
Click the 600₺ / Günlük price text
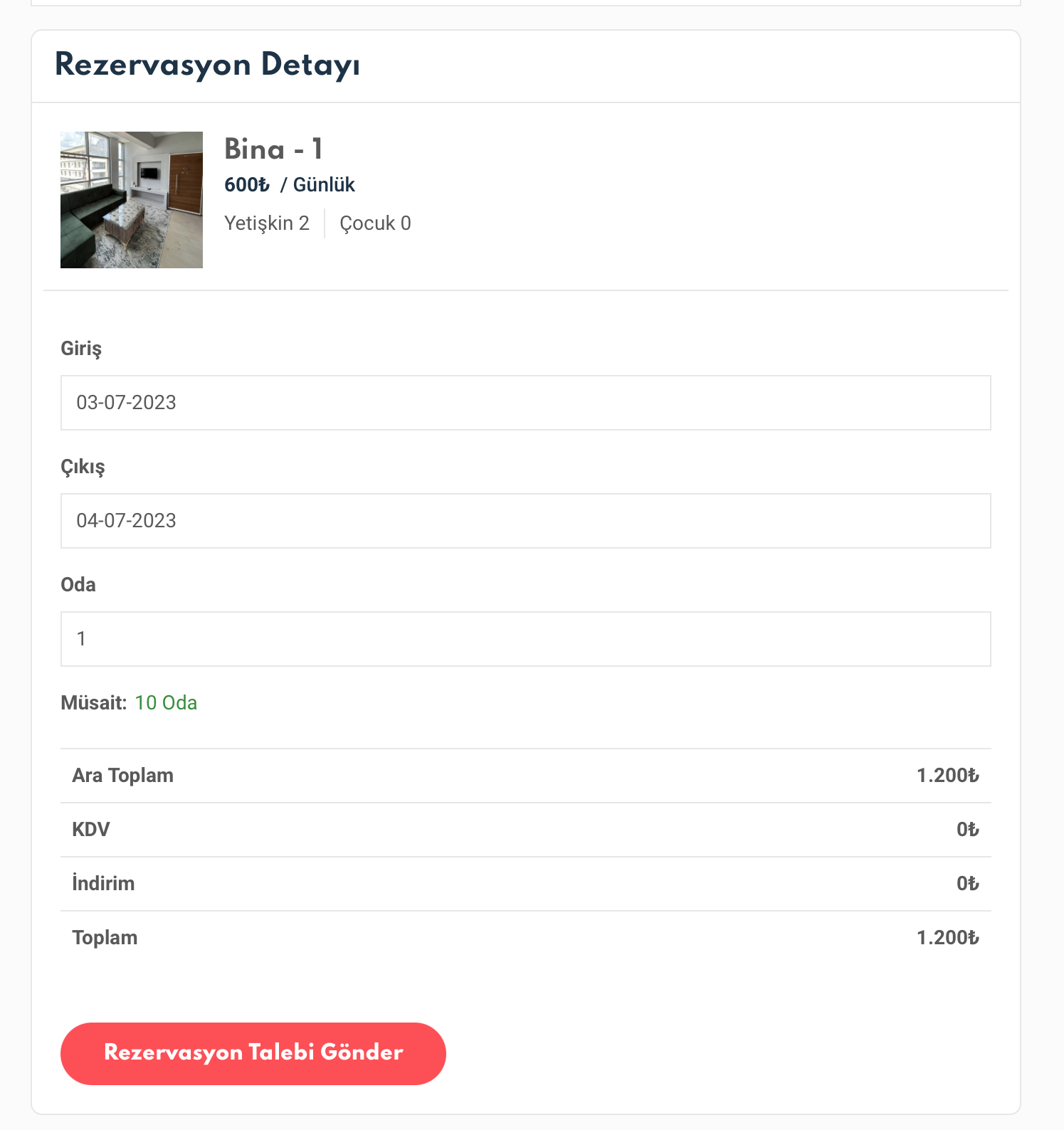[x=290, y=185]
